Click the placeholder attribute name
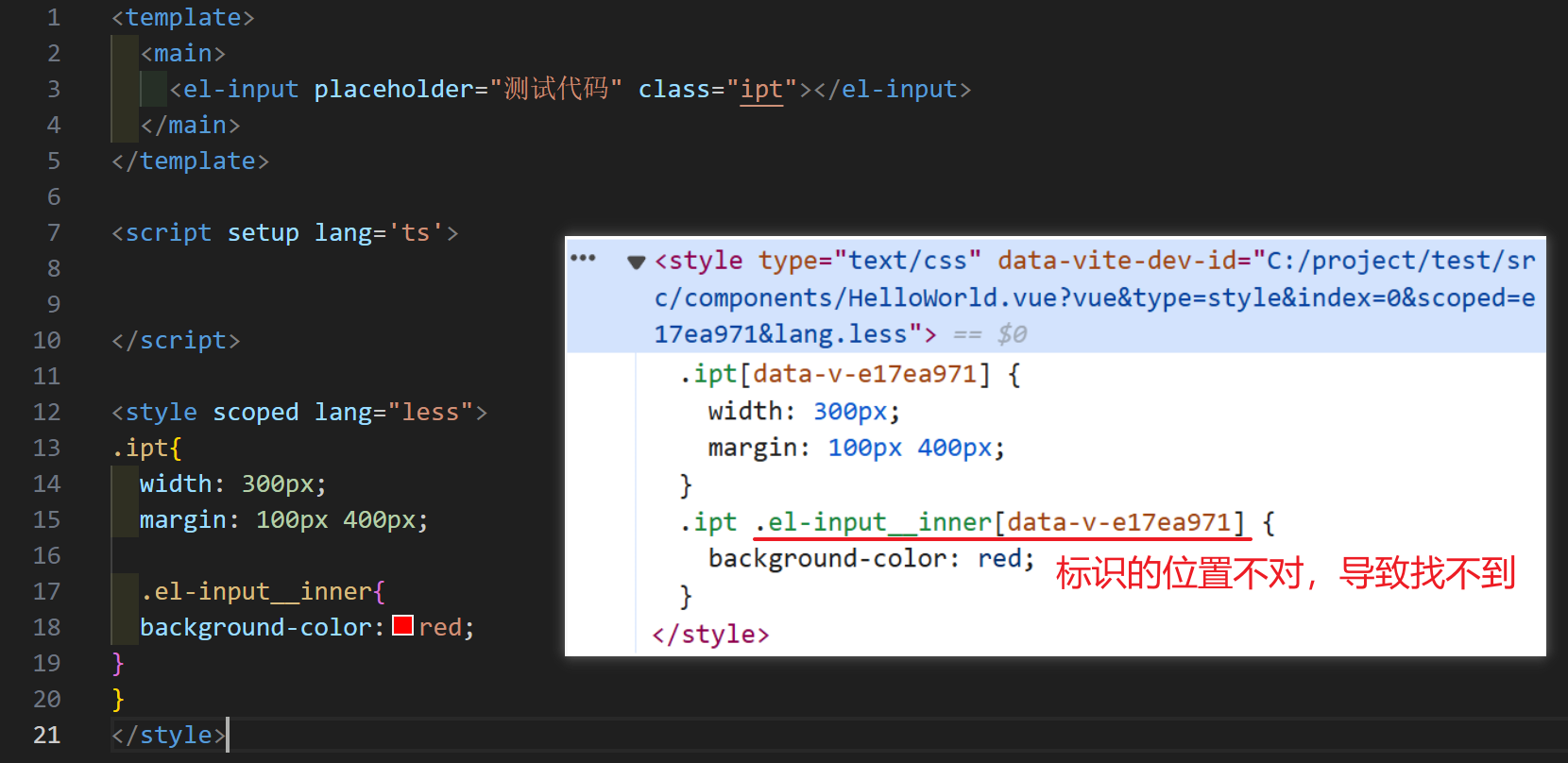Viewport: 1568px width, 763px height. (394, 90)
